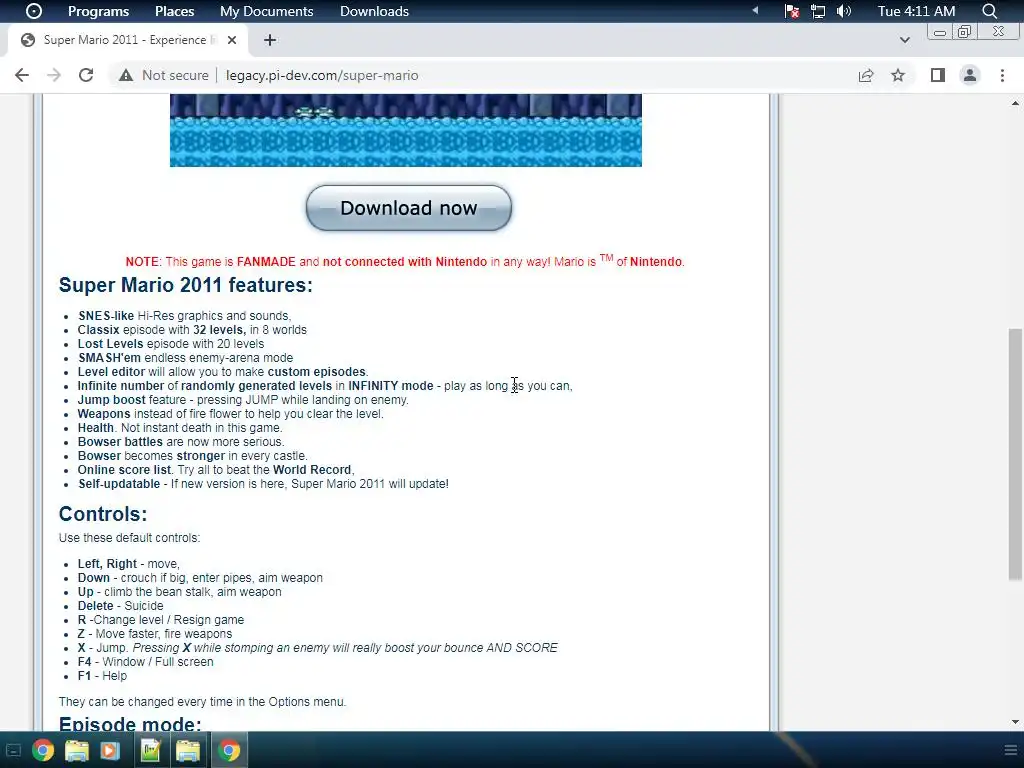
Task: Open the display tray icon
Action: pyautogui.click(x=818, y=11)
